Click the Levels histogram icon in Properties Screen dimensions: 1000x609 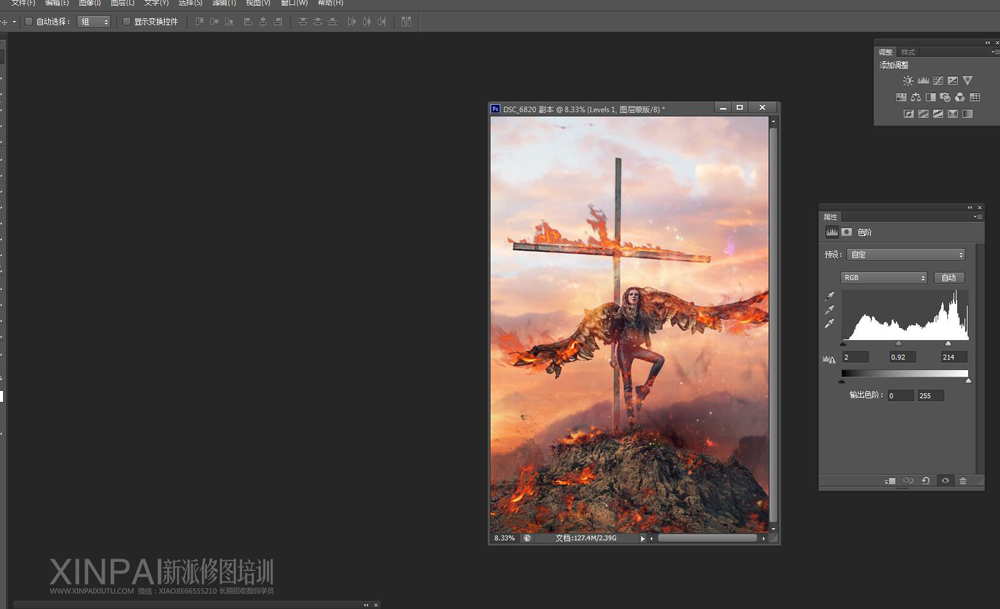click(832, 232)
